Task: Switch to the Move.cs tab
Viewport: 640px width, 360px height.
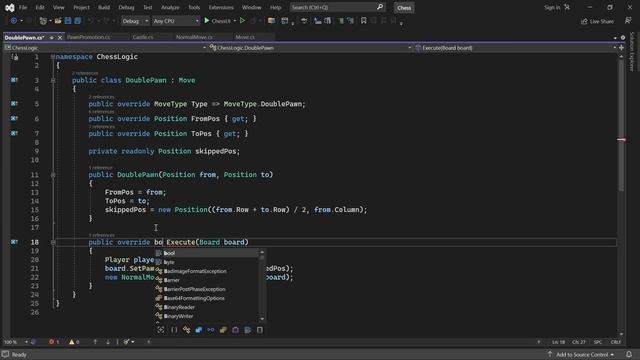Action: pos(245,37)
